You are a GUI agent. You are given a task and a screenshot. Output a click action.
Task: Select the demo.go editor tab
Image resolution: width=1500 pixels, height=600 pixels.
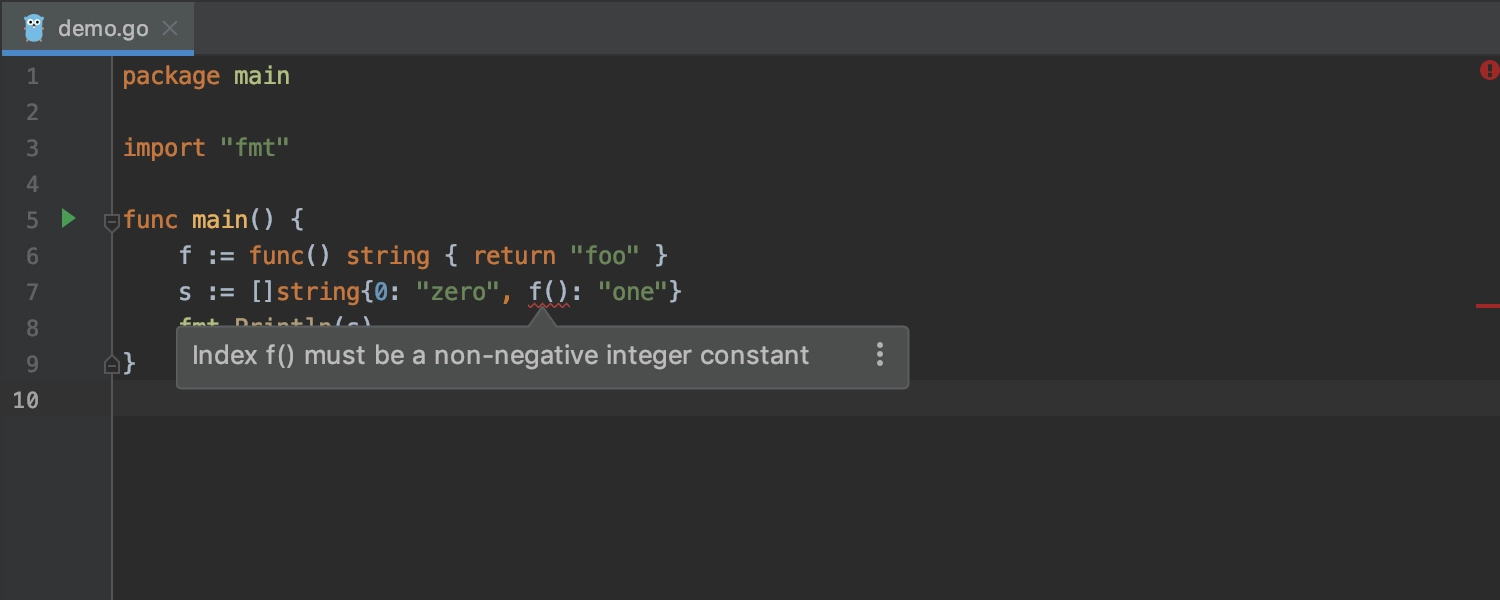pos(97,28)
